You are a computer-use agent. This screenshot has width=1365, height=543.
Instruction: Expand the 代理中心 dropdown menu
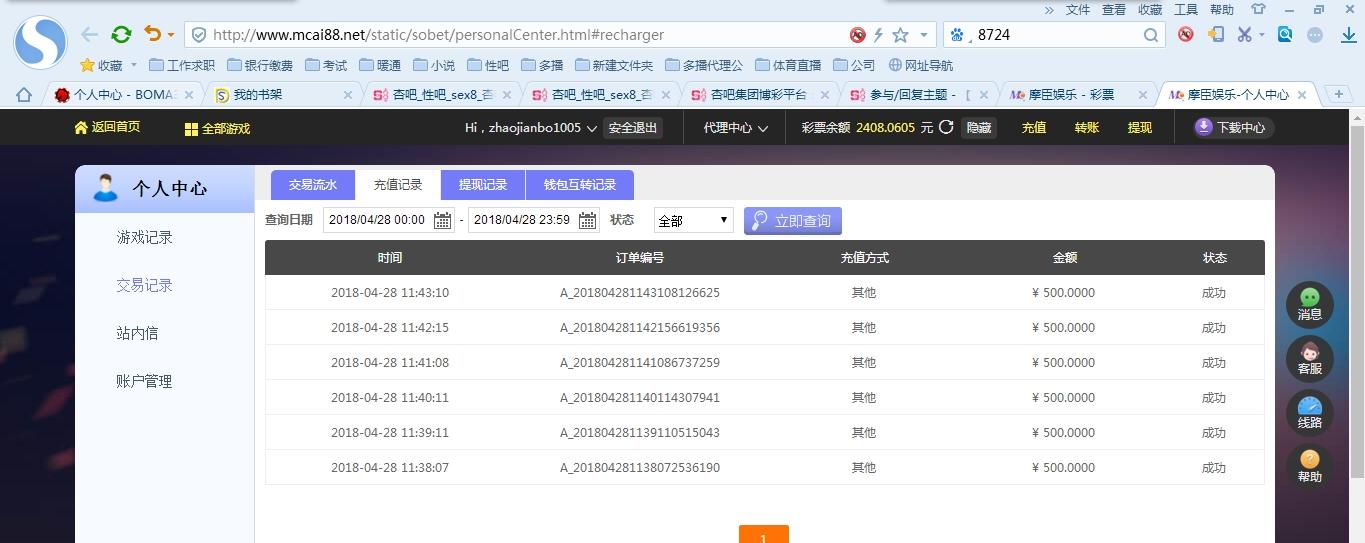(735, 128)
